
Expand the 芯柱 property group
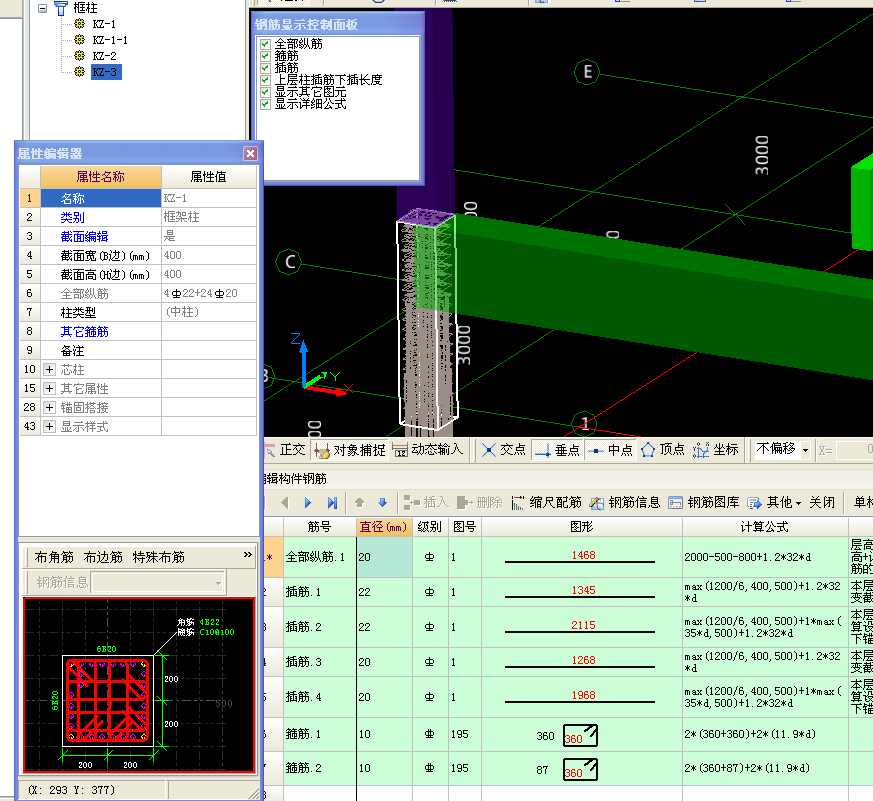point(50,370)
